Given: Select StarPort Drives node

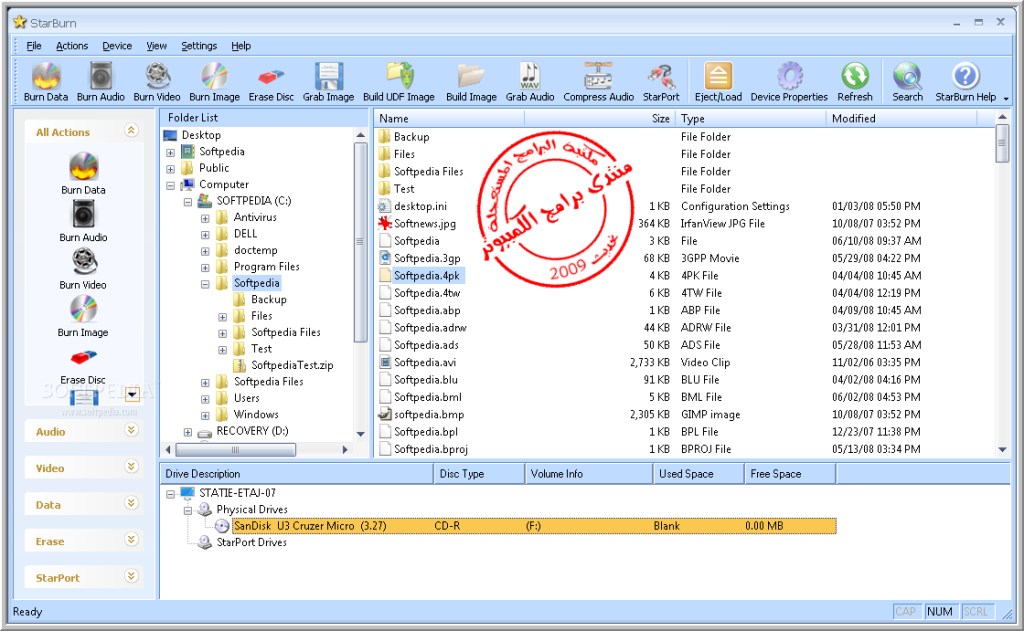Looking at the screenshot, I should click(251, 542).
